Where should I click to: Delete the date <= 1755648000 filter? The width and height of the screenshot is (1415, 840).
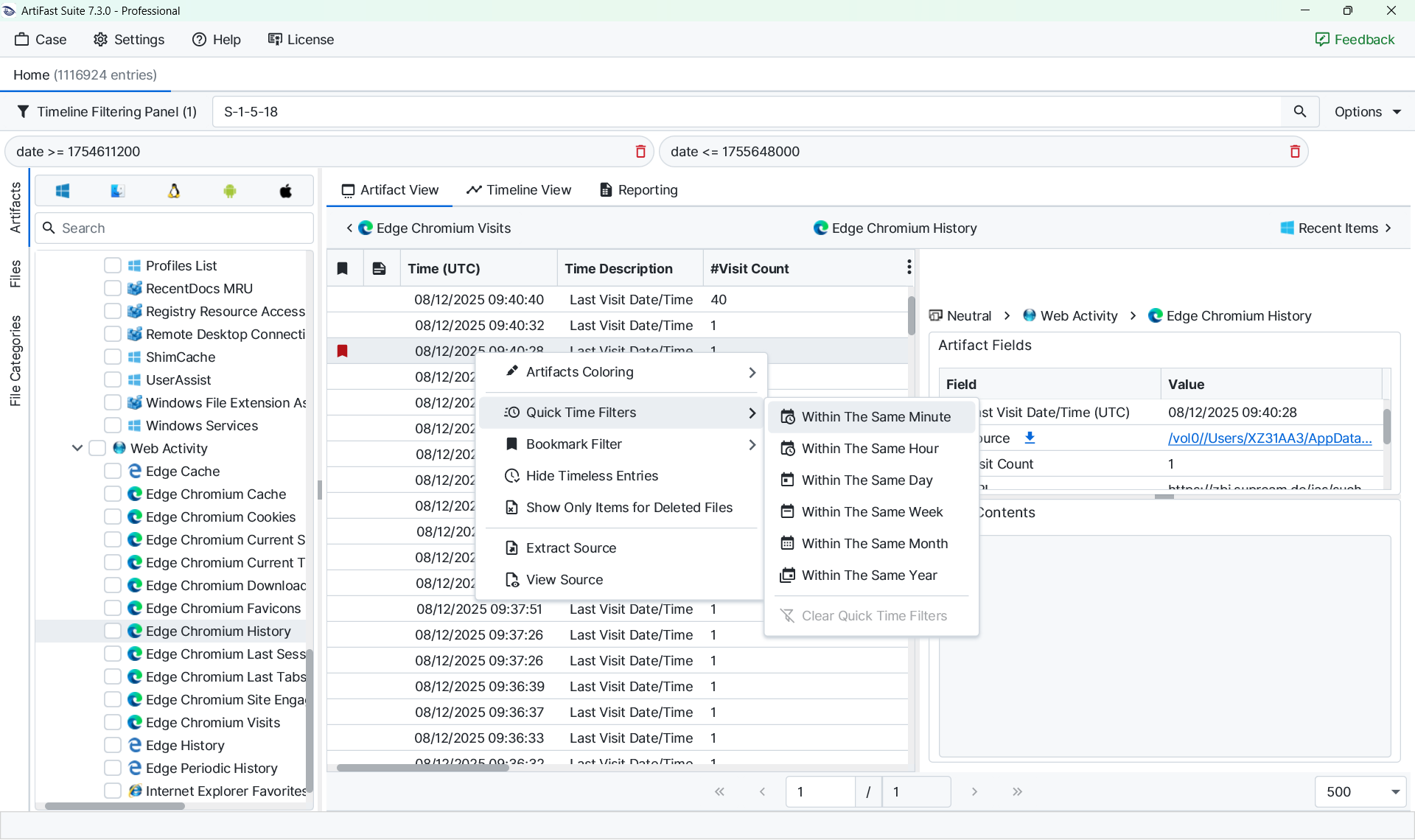[x=1295, y=152]
